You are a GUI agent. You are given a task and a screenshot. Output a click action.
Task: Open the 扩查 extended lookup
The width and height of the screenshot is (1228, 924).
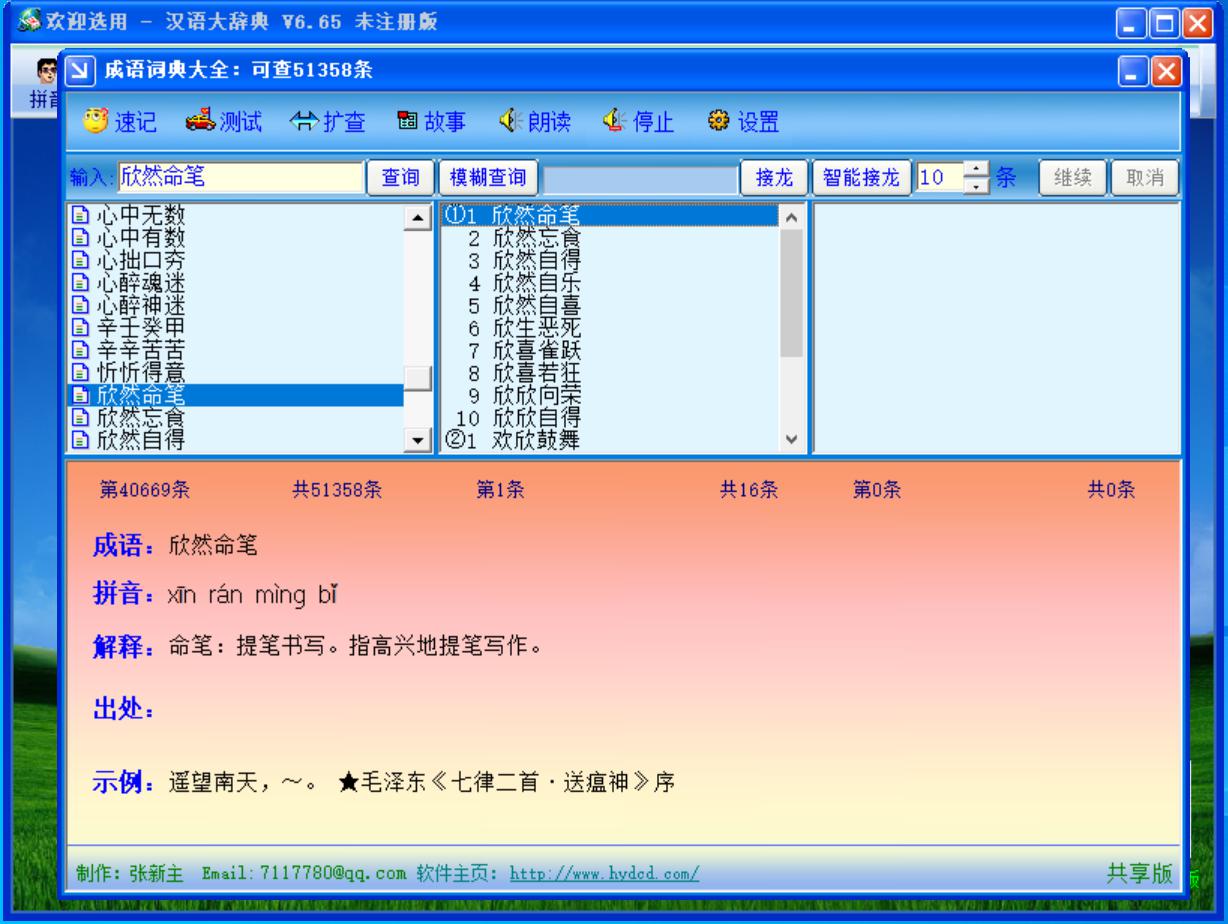tap(327, 122)
